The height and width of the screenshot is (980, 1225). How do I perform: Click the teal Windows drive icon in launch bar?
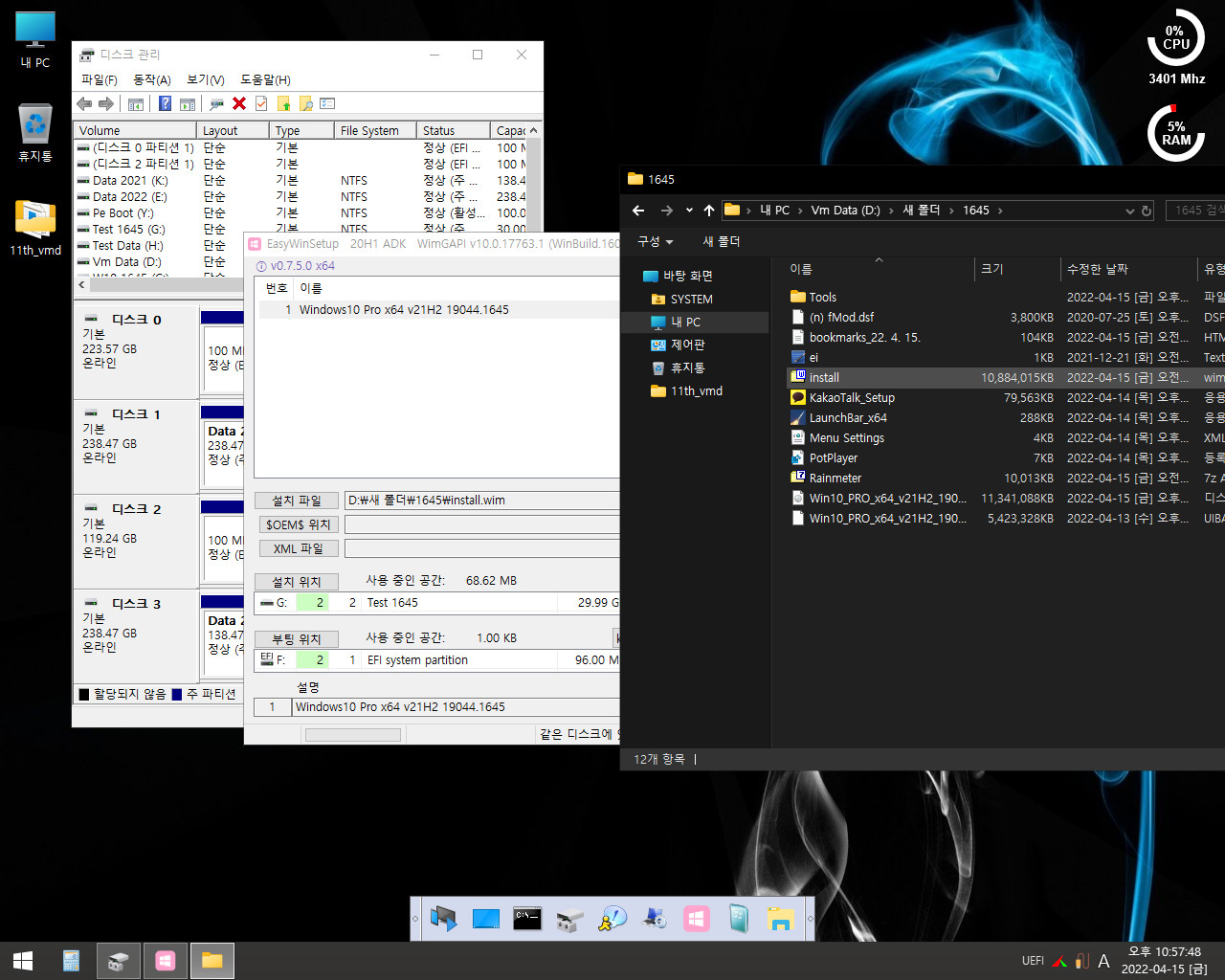[739, 919]
